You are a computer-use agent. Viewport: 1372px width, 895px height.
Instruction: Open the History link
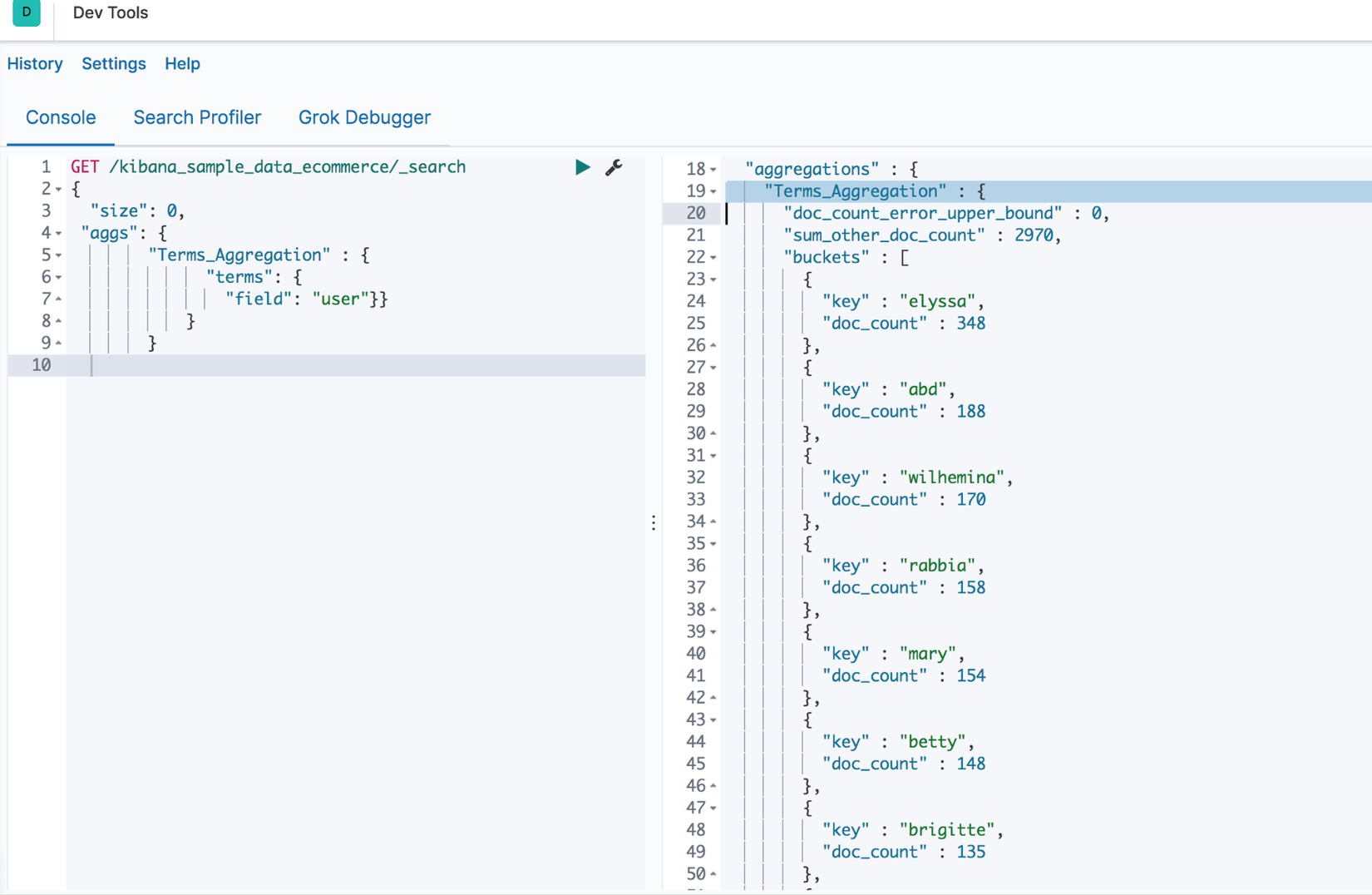point(35,64)
